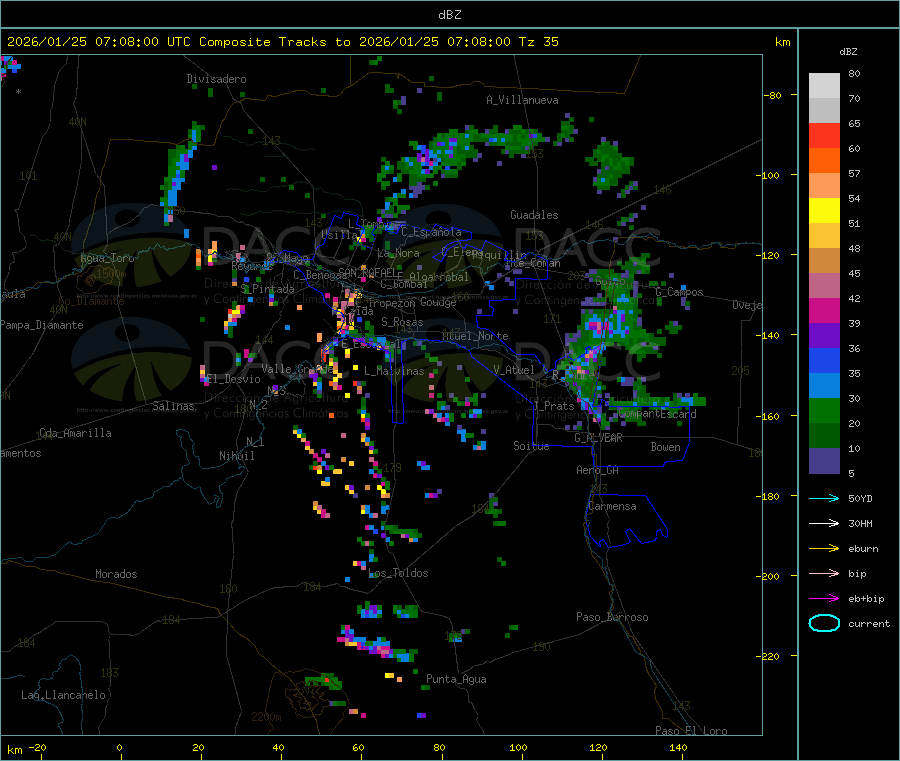The image size is (900, 761).
Task: Click the 'Nihuil' map label
Action: tap(236, 456)
